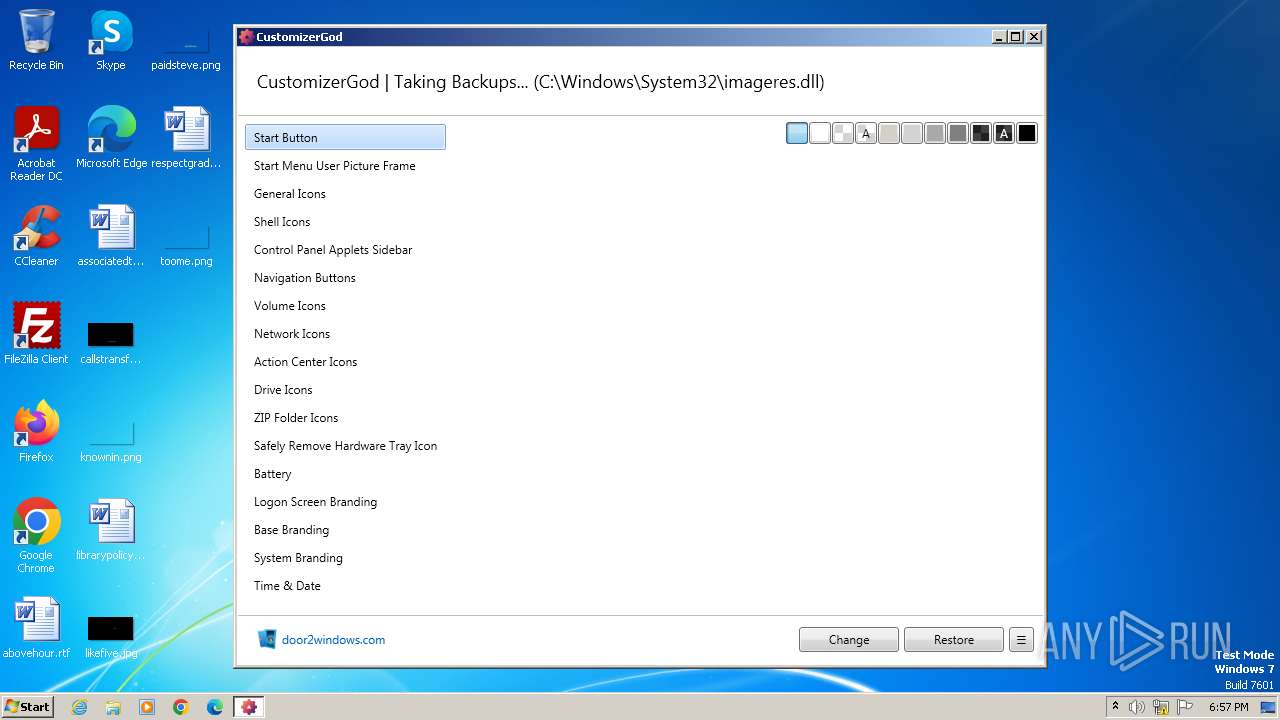The height and width of the screenshot is (720, 1280).
Task: Select Navigation Buttons category
Action: point(345,278)
